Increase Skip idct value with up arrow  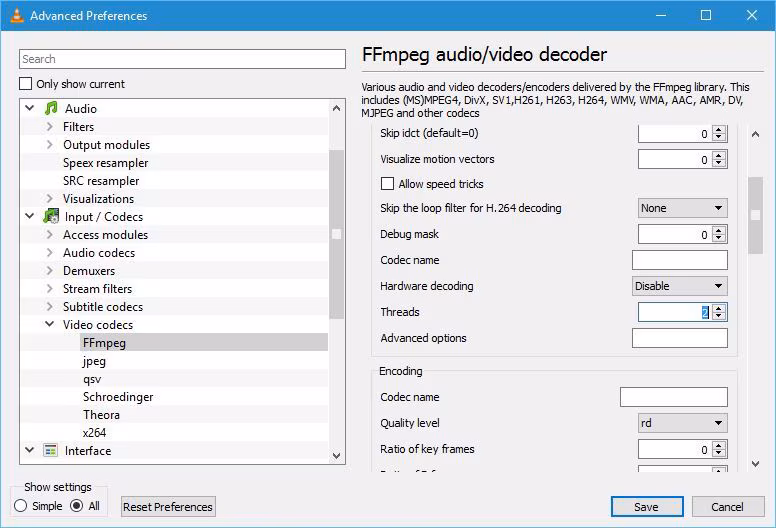719,130
